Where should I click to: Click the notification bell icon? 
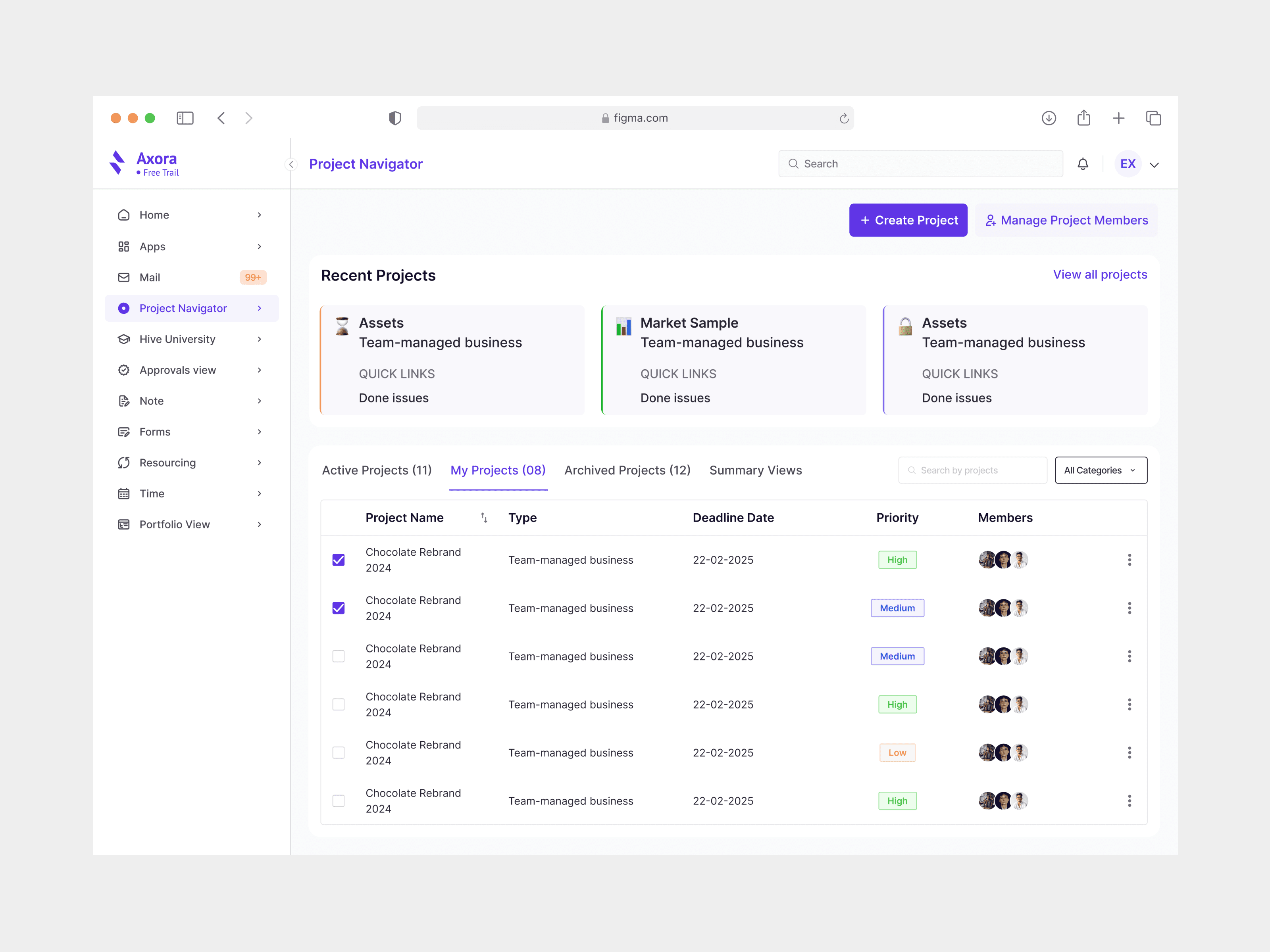pos(1082,164)
